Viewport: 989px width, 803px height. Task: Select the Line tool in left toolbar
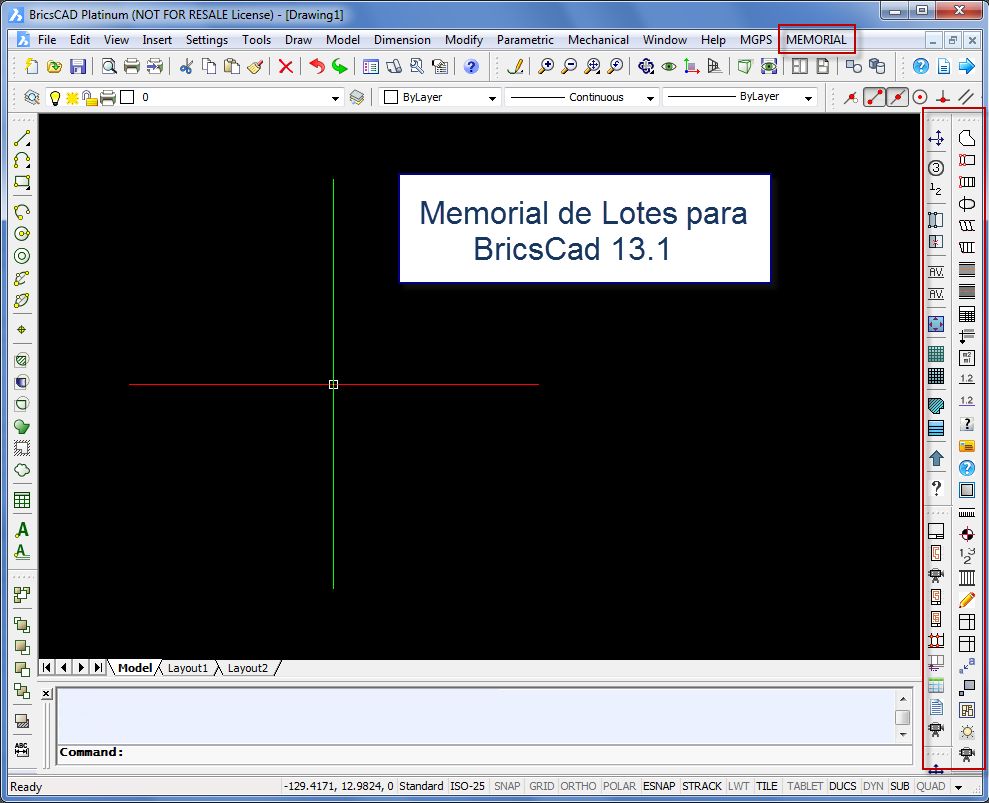[22, 138]
